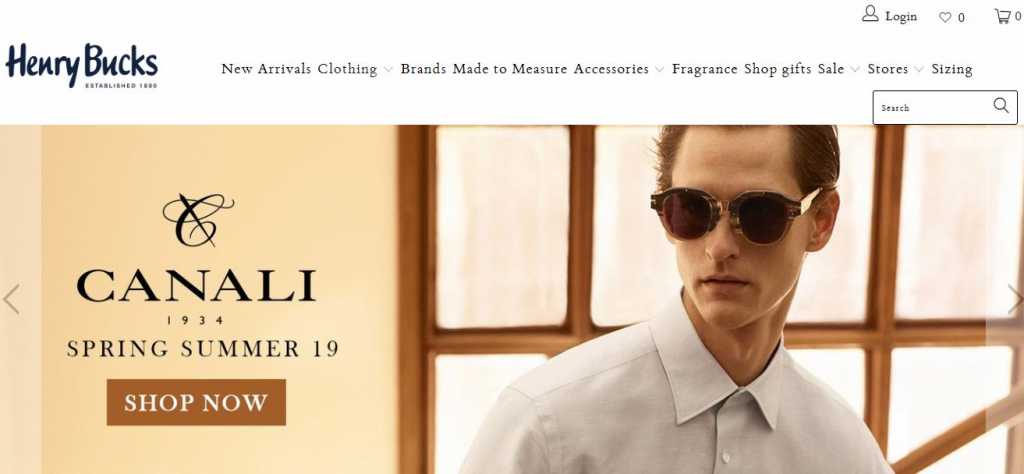Click the SHOP NOW button
The image size is (1024, 474).
[196, 402]
